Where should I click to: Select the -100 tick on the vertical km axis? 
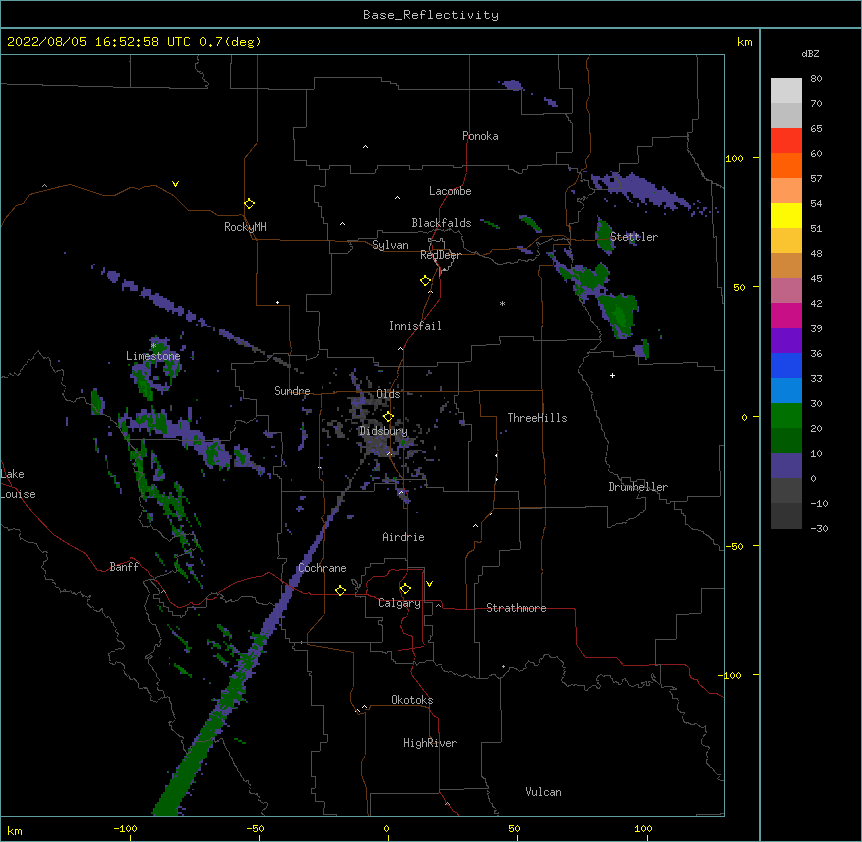click(x=730, y=675)
